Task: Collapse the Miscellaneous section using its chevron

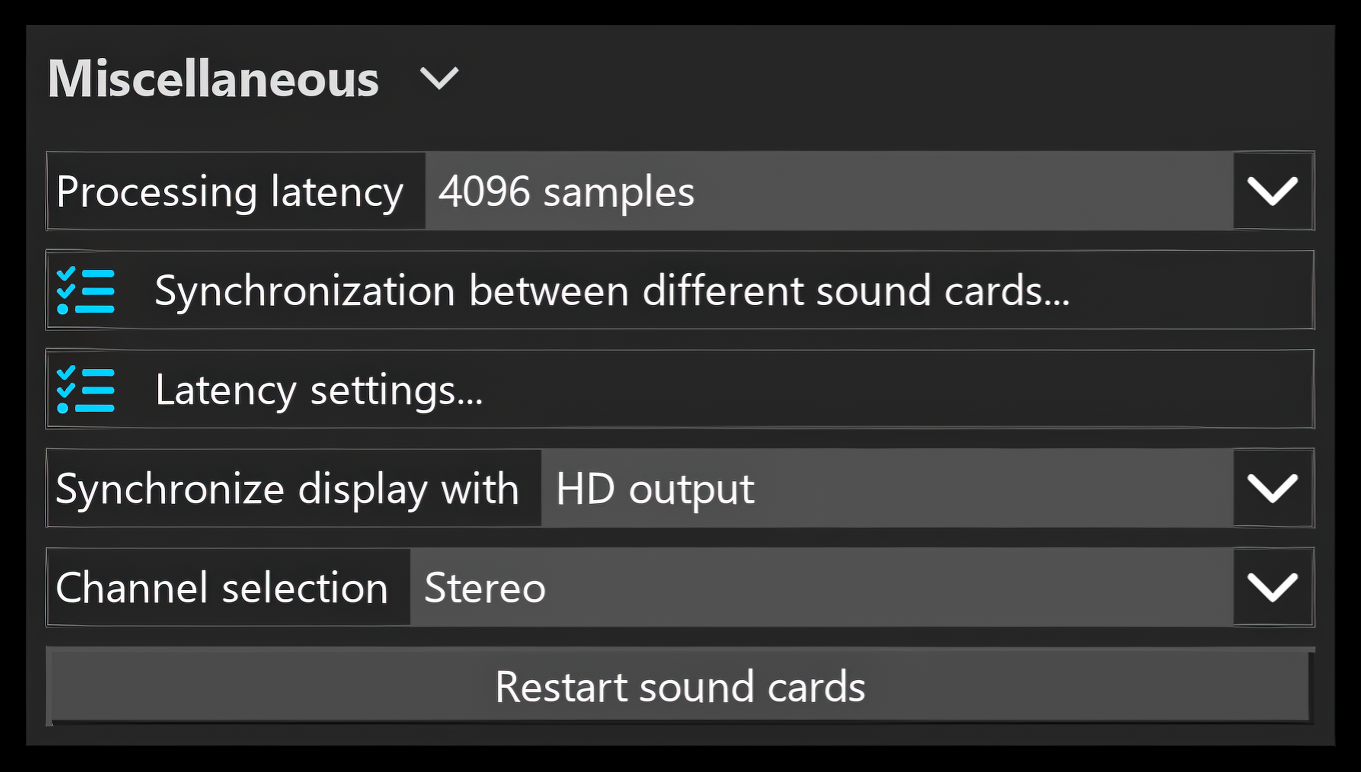Action: (x=439, y=78)
